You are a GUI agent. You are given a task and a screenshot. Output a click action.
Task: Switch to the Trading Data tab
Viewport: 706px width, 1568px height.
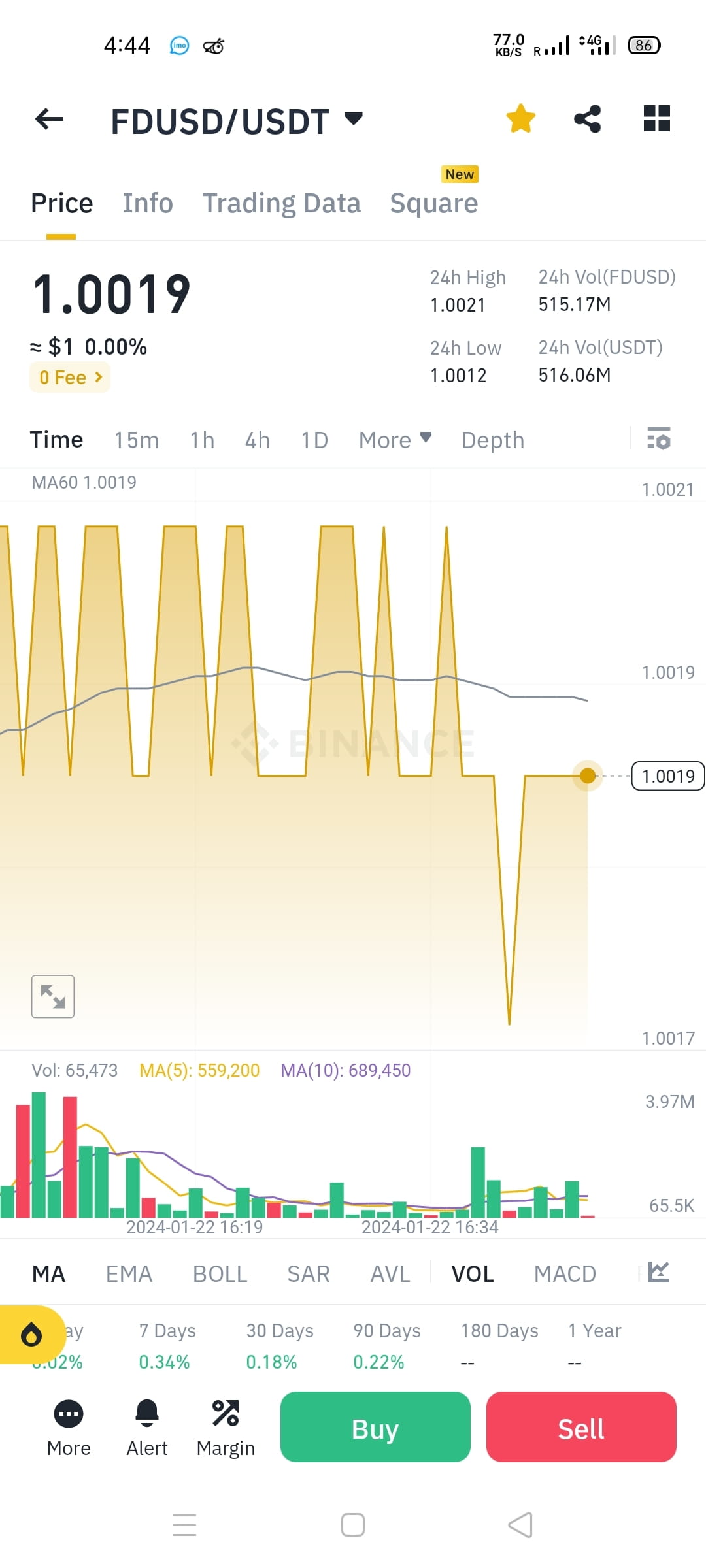click(x=282, y=203)
